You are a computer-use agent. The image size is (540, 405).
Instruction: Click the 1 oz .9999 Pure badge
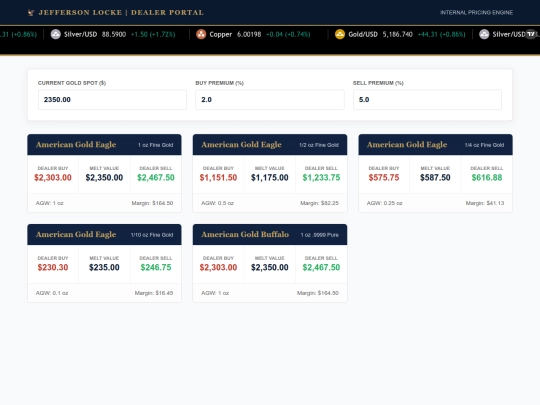tap(320, 235)
